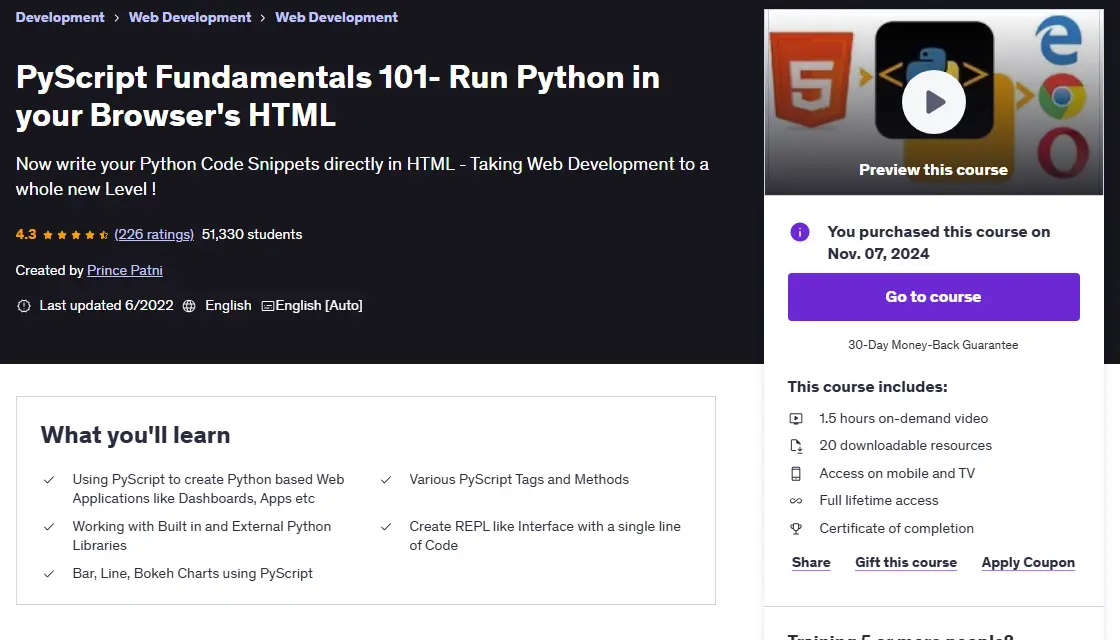Open the last Web Development breadcrumb
Image resolution: width=1120 pixels, height=640 pixels.
(x=336, y=17)
